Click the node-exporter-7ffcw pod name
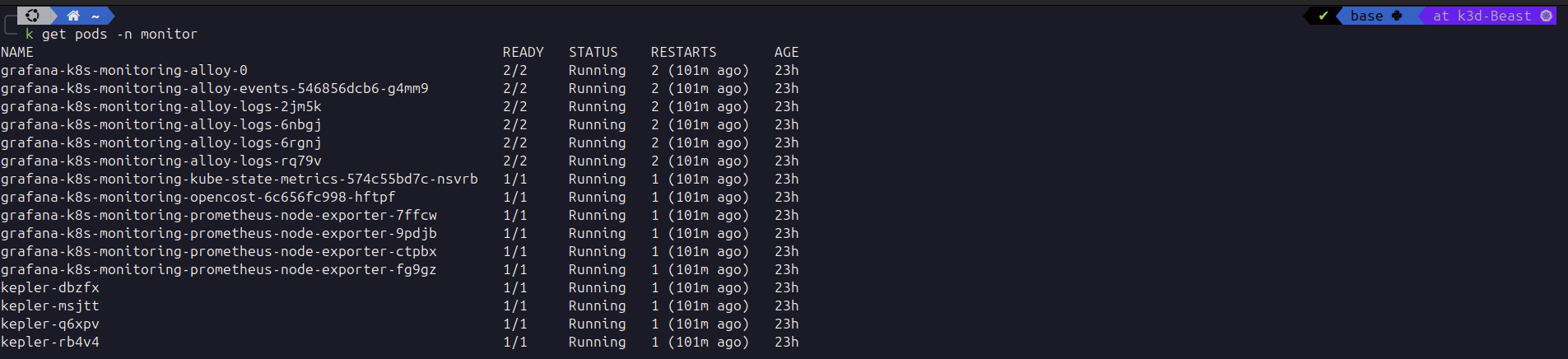Viewport: 1568px width, 359px height. (218, 215)
